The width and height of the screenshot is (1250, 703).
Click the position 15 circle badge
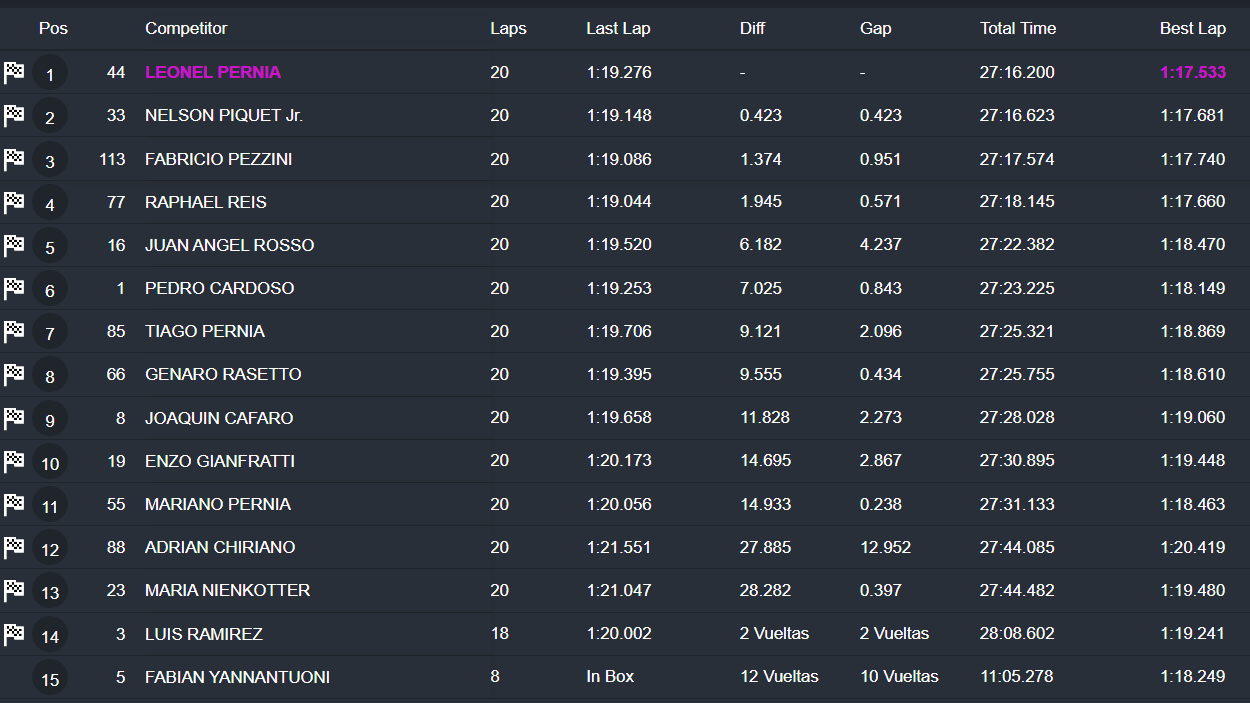click(50, 679)
